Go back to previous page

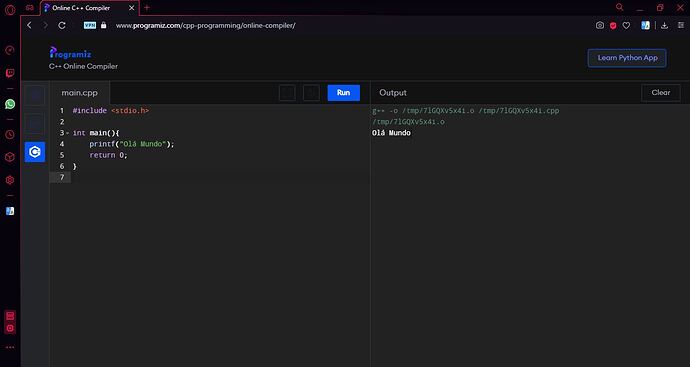[x=29, y=26]
